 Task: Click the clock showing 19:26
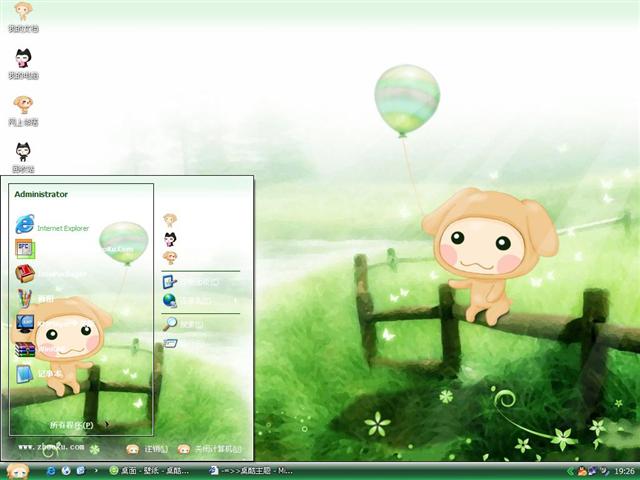point(624,471)
